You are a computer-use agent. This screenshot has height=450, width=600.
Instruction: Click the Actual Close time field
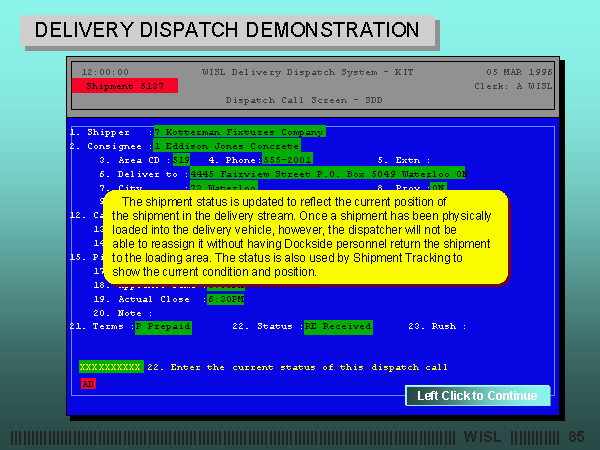pyautogui.click(x=225, y=298)
